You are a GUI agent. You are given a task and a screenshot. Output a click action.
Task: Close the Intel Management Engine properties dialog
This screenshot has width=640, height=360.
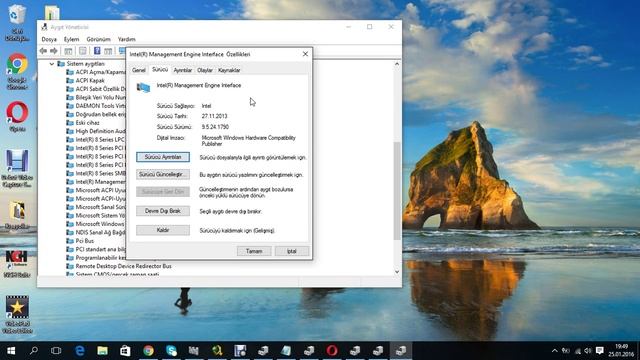click(305, 54)
